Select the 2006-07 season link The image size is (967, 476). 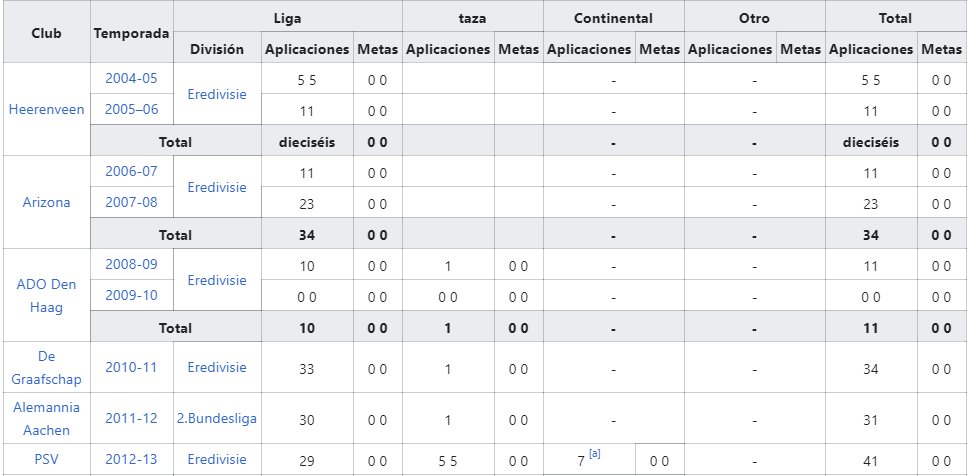click(x=131, y=171)
